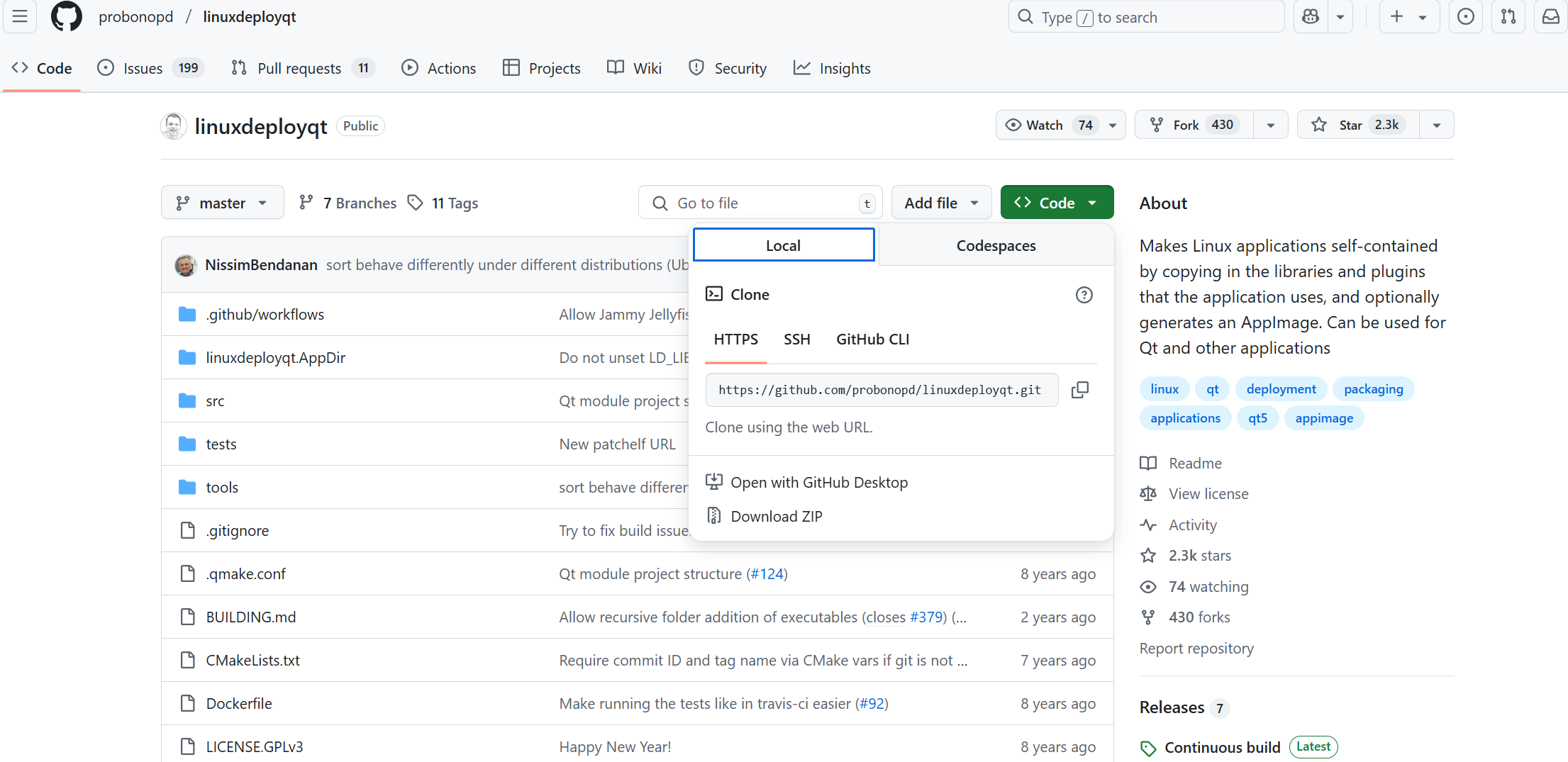
Task: Click the linux topic tag
Action: [x=1164, y=388]
